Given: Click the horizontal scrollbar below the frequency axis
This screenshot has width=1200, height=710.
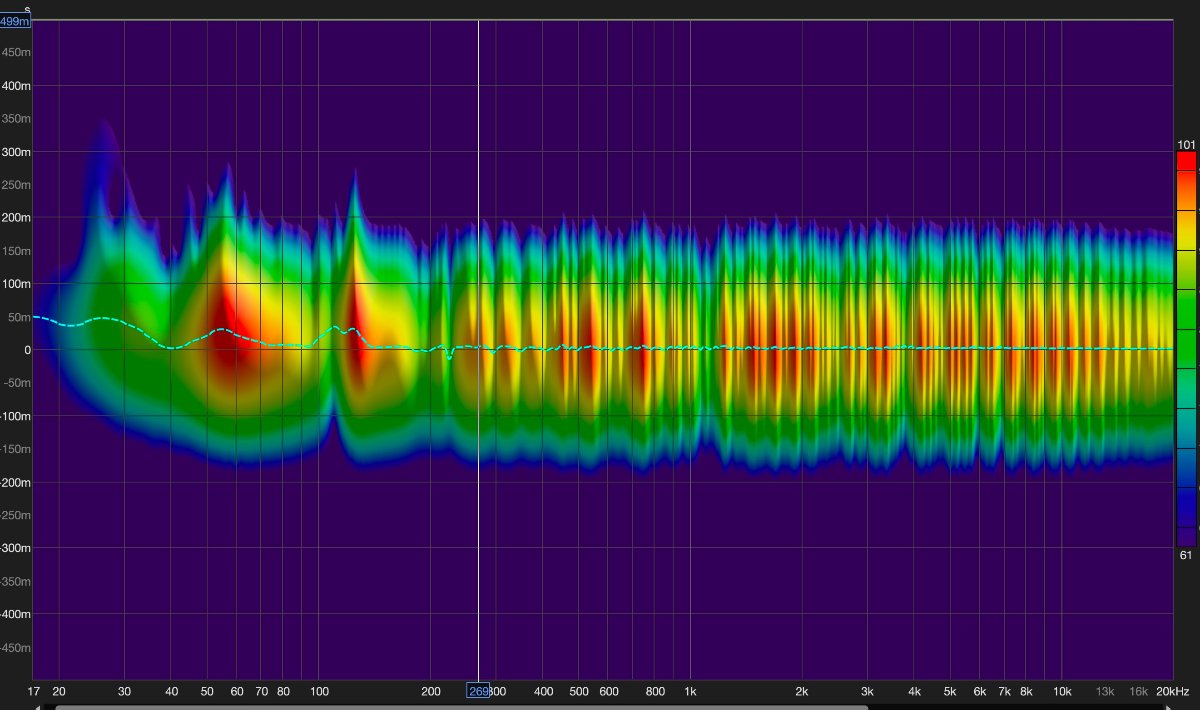Looking at the screenshot, I should point(460,706).
